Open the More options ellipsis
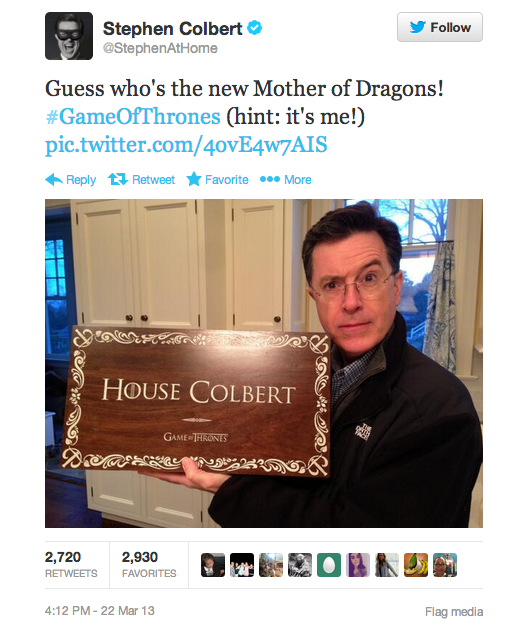Screen dimensions: 511x625 270,179
